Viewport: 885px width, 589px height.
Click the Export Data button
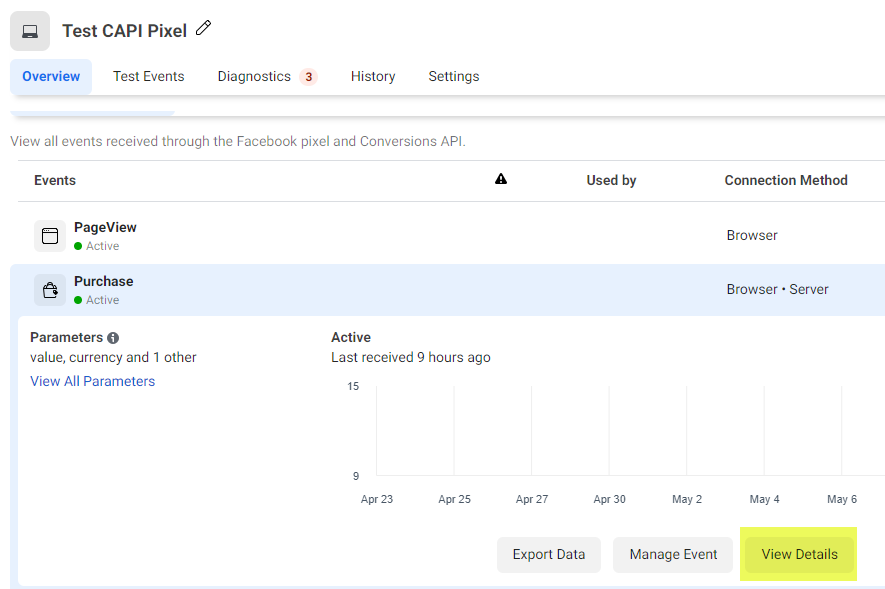point(549,555)
